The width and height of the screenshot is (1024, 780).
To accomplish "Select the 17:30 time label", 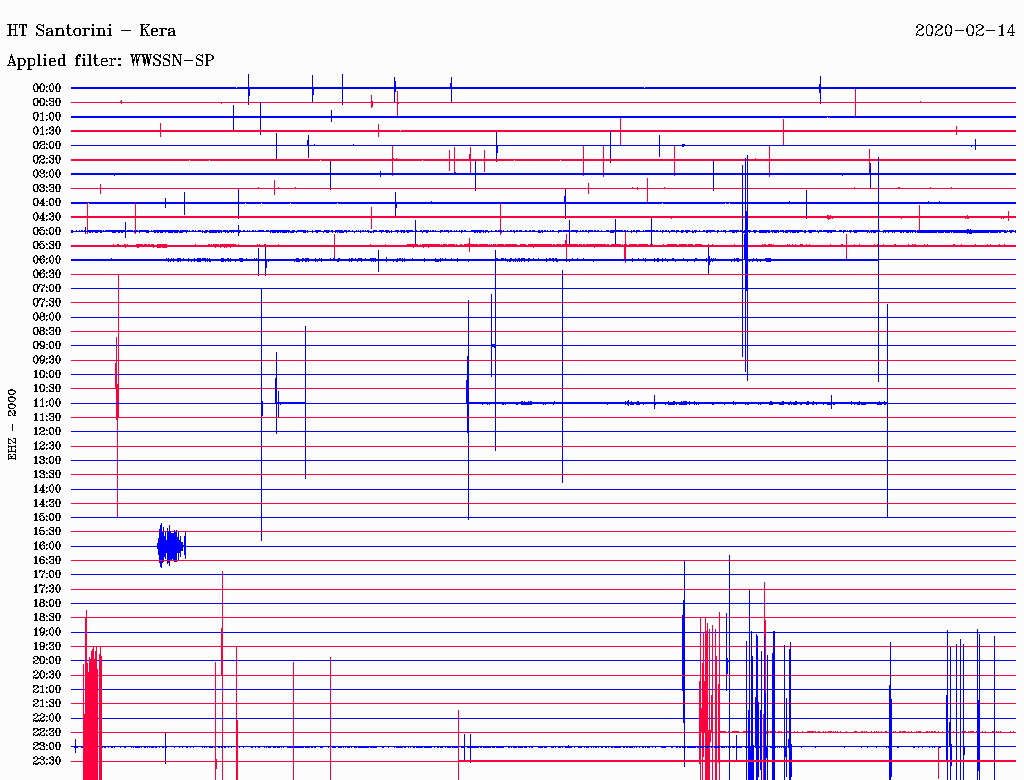I will point(47,589).
